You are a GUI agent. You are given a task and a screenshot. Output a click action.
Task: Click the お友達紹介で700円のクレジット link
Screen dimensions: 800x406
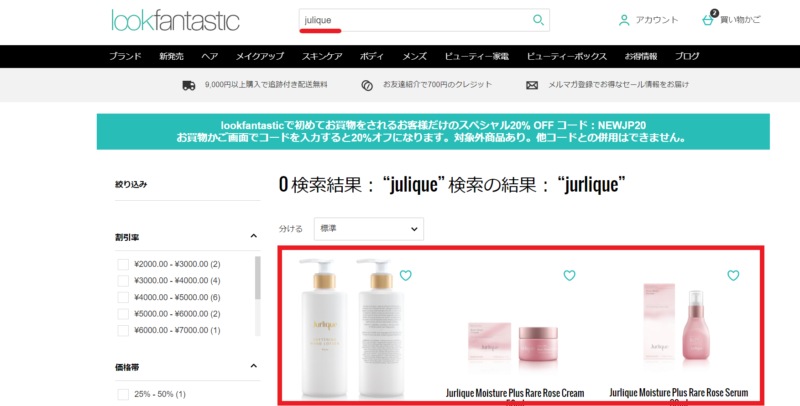[437, 85]
